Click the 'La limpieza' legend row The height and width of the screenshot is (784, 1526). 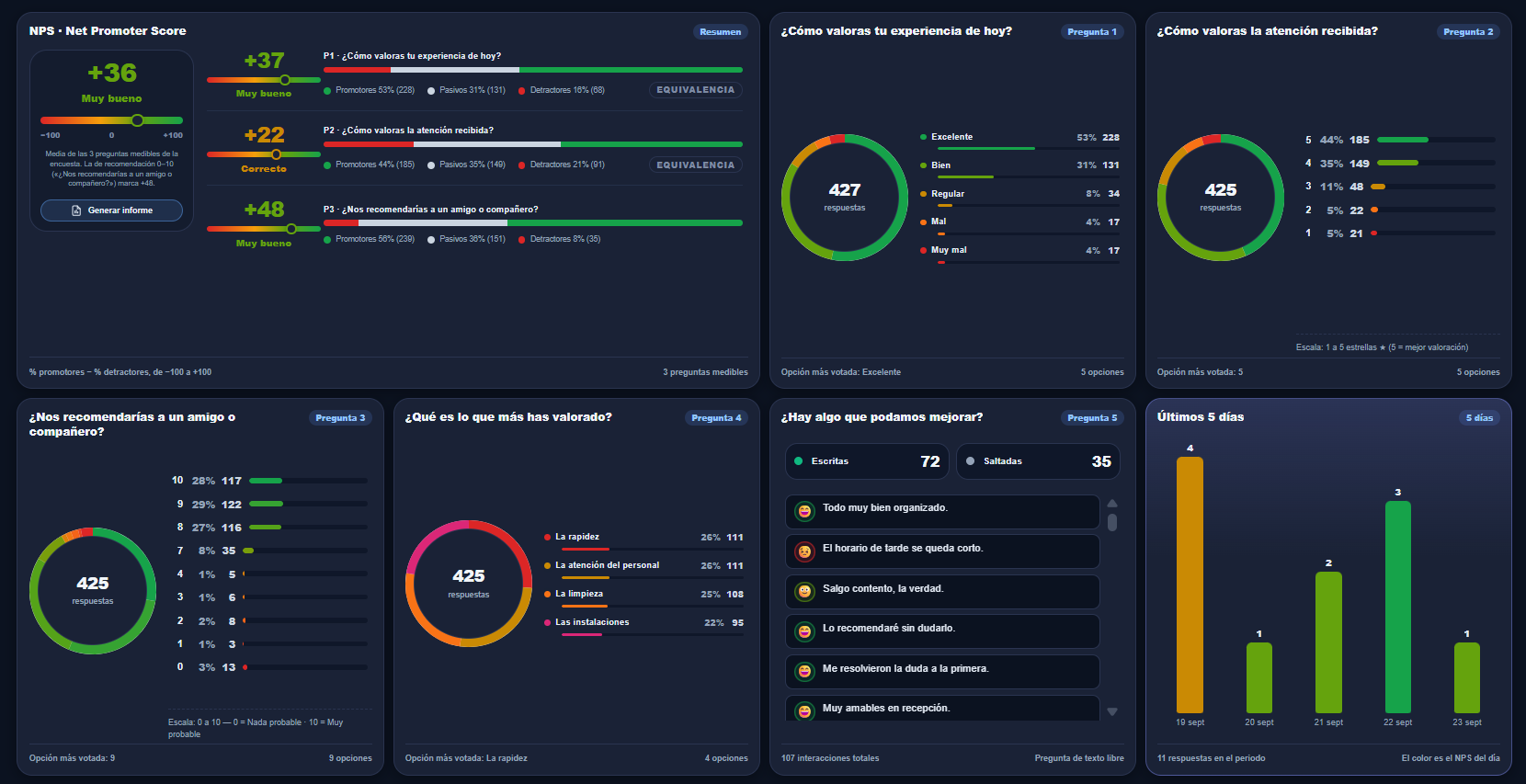pos(643,597)
